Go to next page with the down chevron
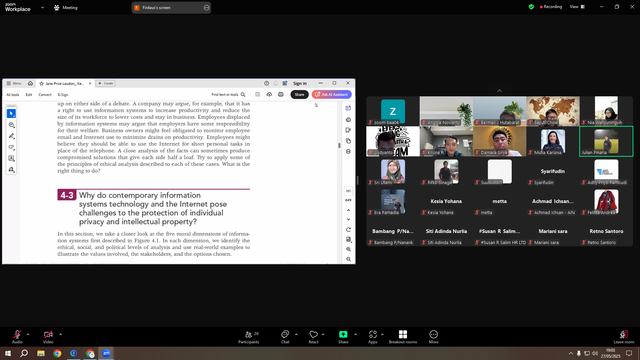Viewport: 640px width, 360px height. click(x=348, y=220)
